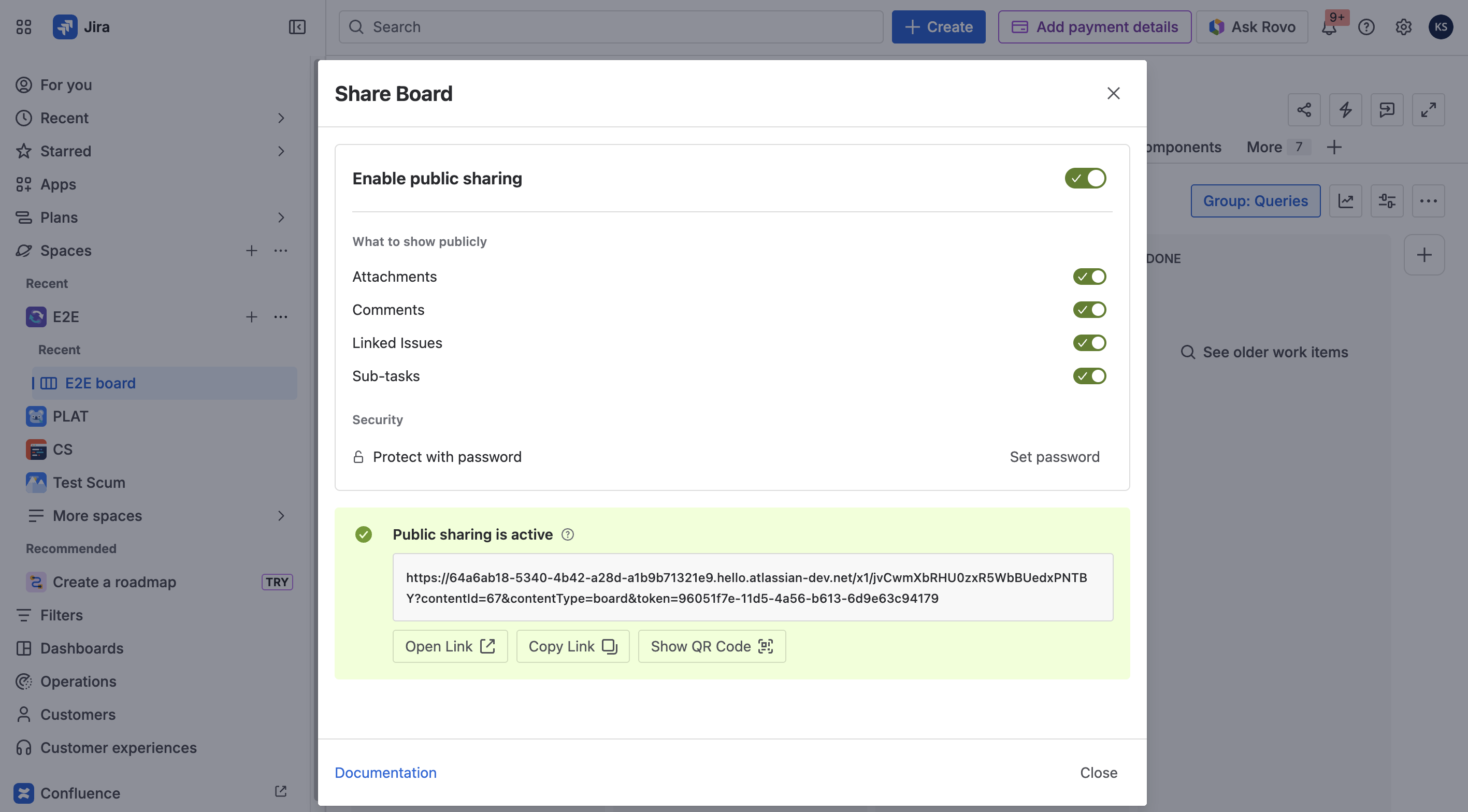Open the app switcher grid icon
Image resolution: width=1468 pixels, height=812 pixels.
[23, 27]
